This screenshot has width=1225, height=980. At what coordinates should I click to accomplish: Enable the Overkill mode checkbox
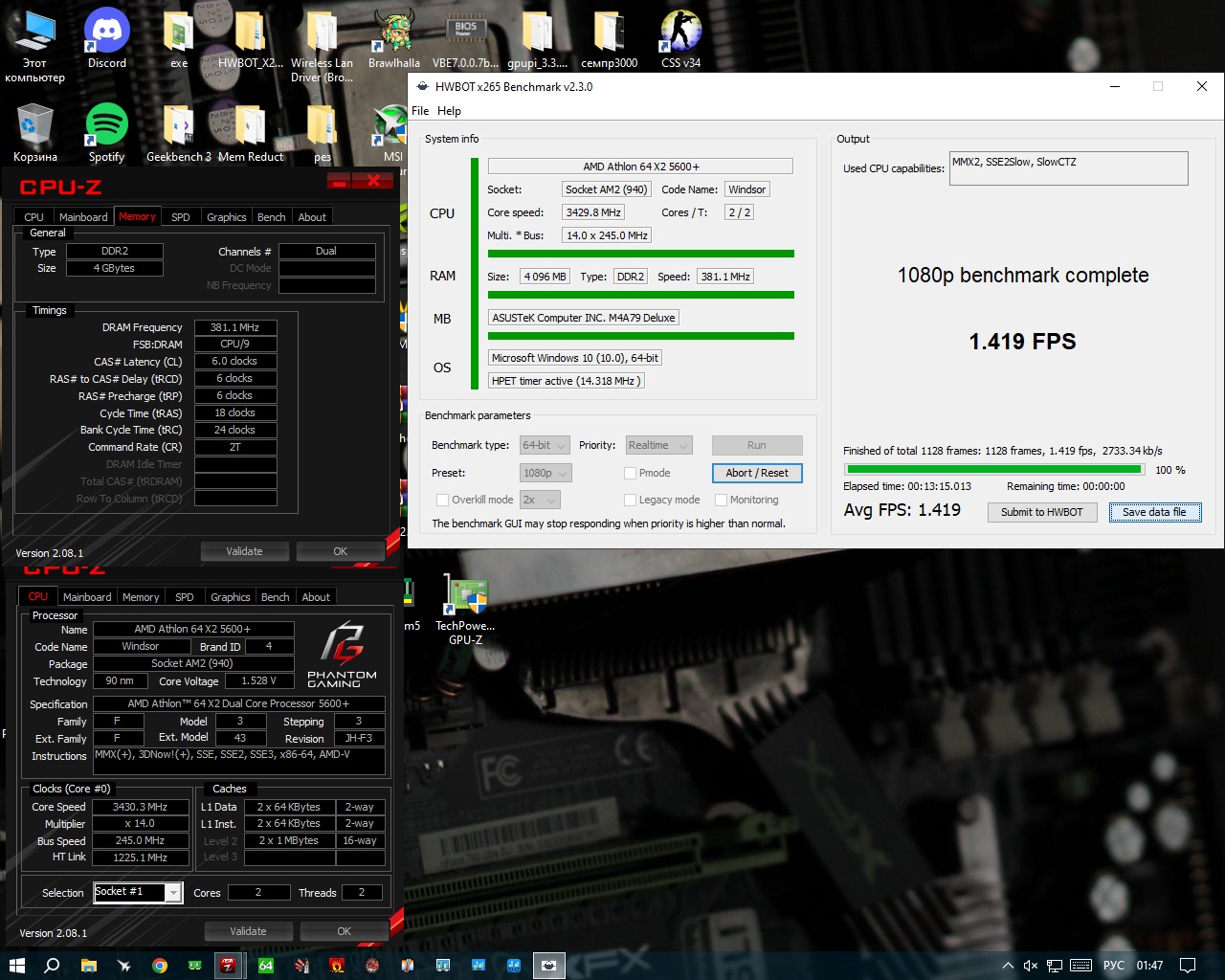pyautogui.click(x=442, y=500)
